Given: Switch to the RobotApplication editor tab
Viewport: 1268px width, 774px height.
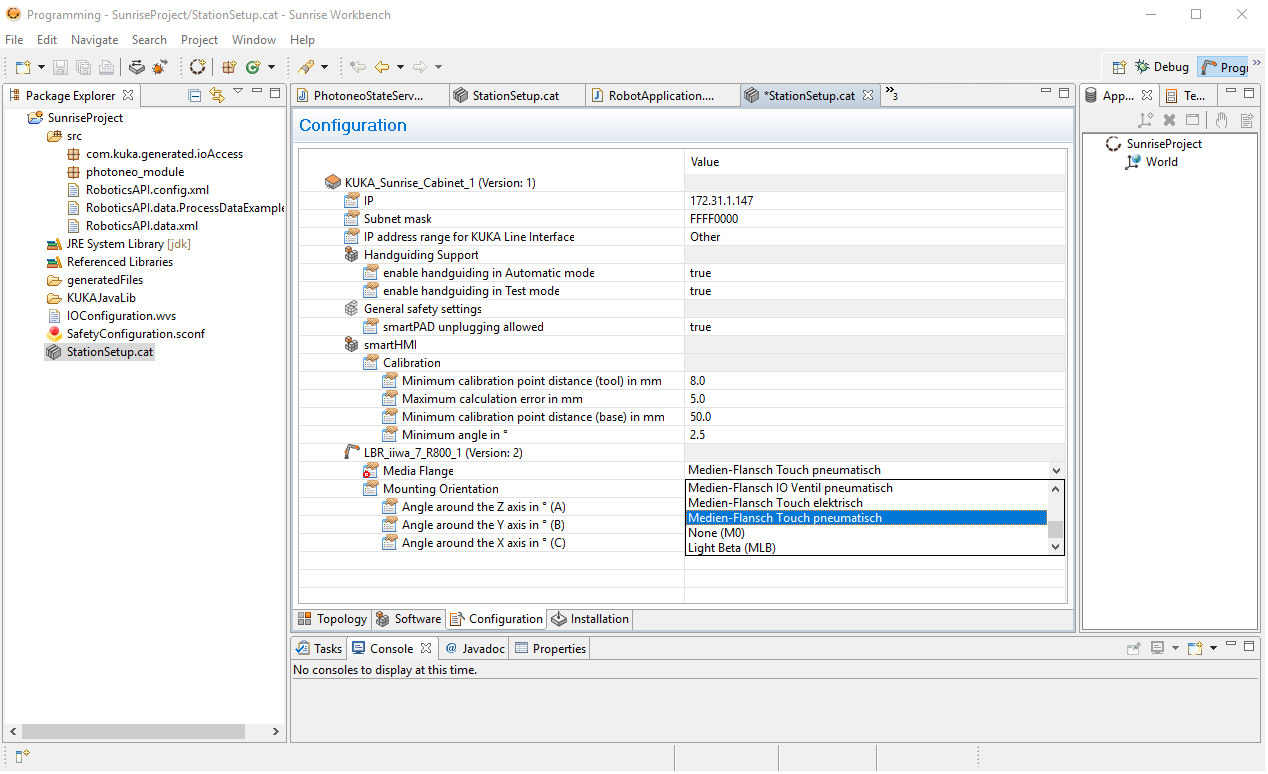Looking at the screenshot, I should coord(663,96).
